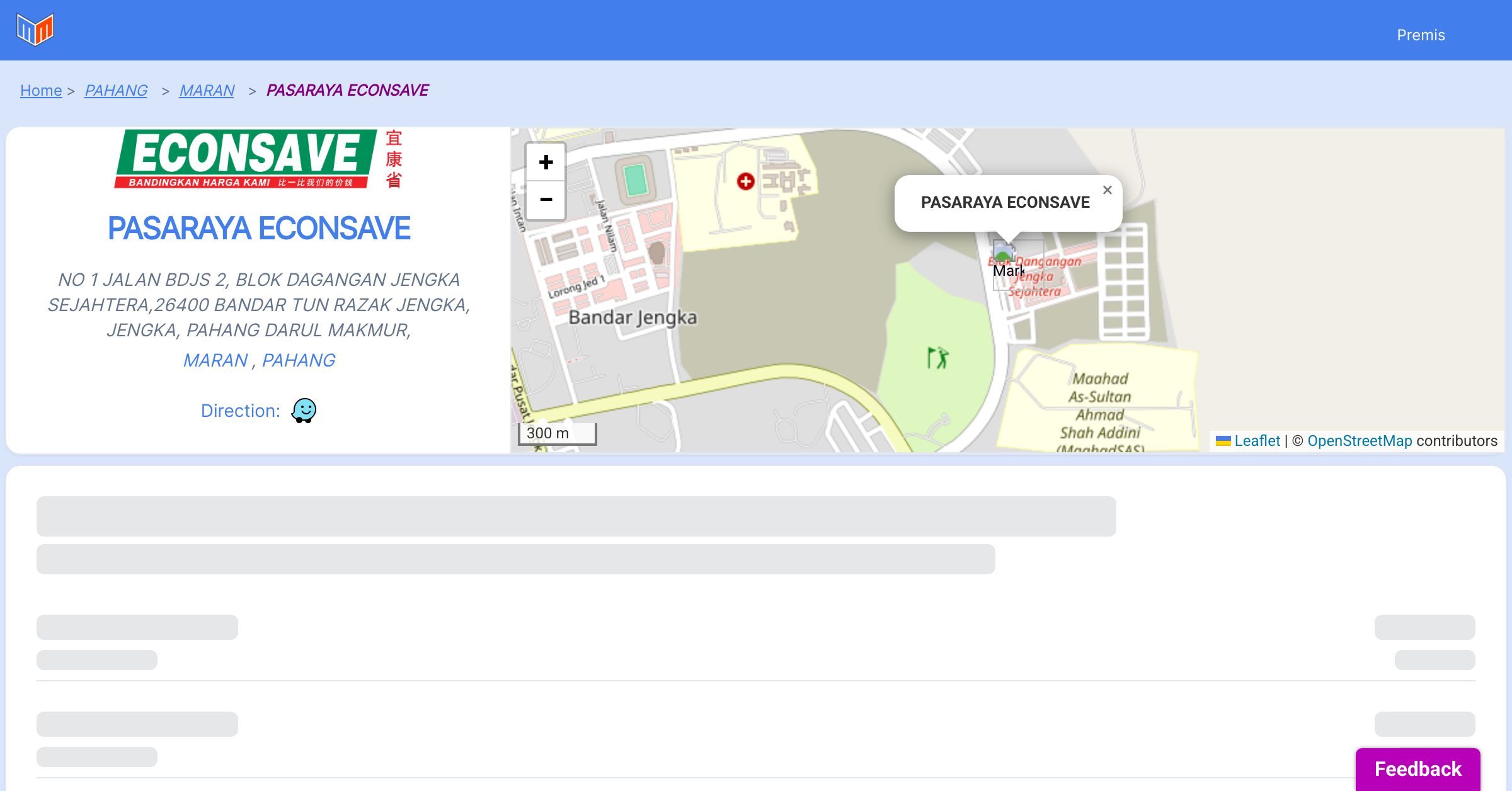Open the Premis menu item
Image resolution: width=1512 pixels, height=791 pixels.
1421,35
